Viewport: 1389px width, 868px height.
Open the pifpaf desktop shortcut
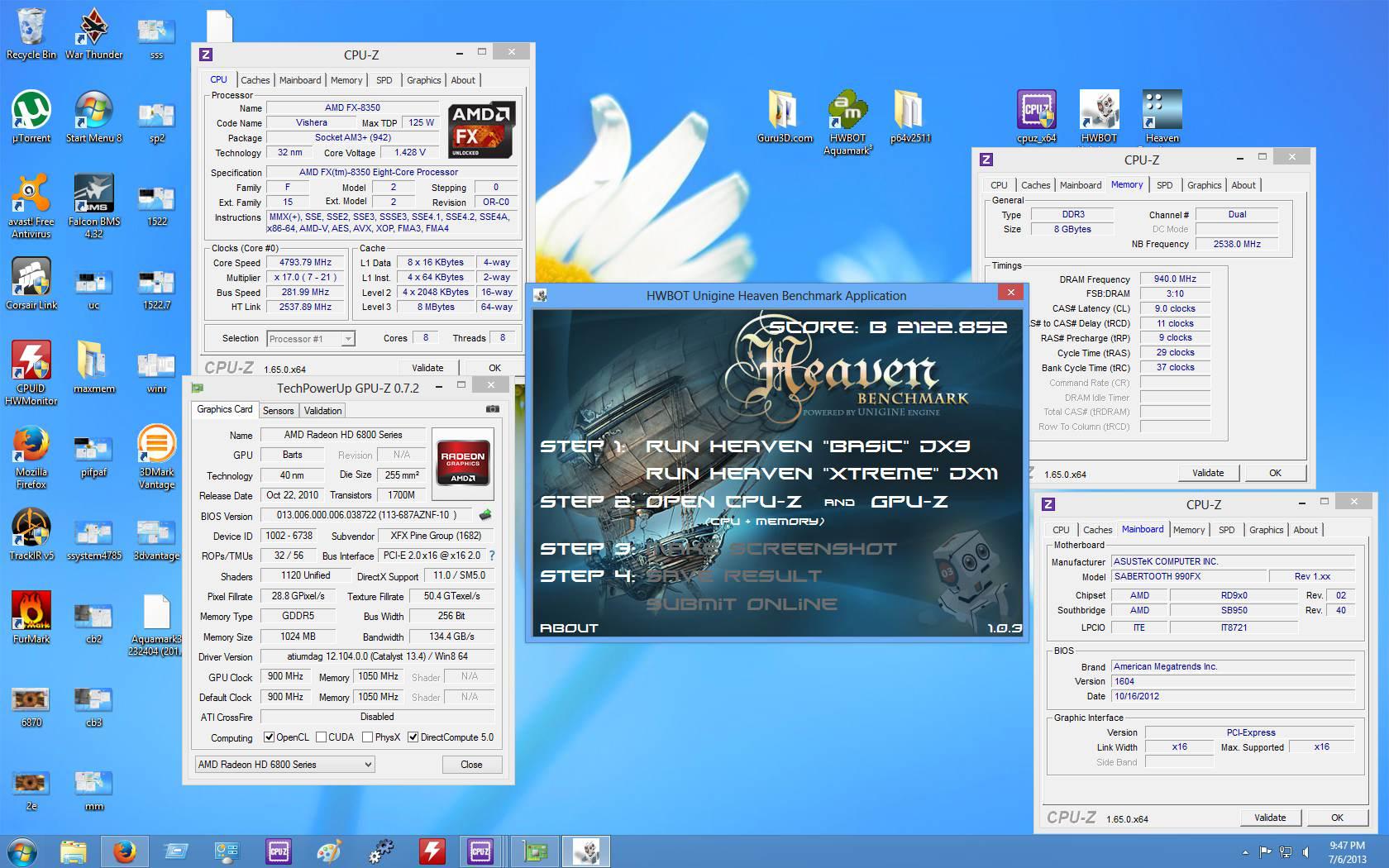click(93, 456)
